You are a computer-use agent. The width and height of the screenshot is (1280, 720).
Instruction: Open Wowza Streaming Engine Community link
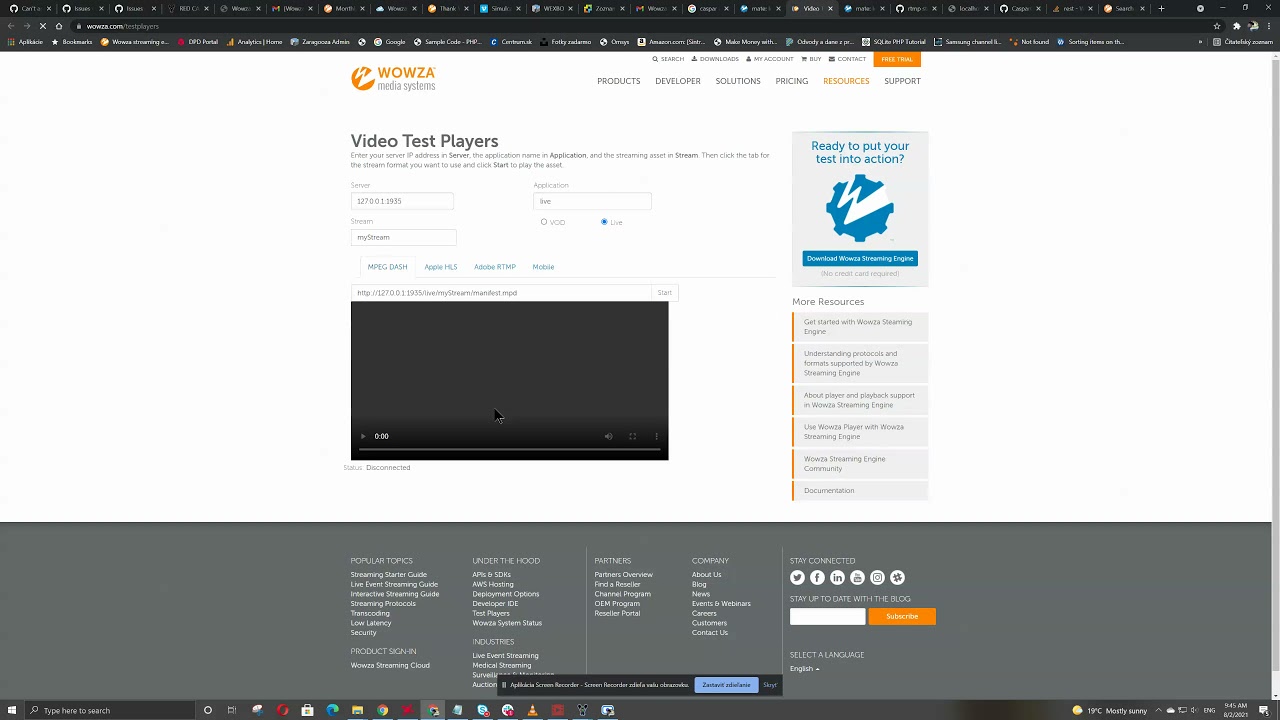tap(860, 464)
